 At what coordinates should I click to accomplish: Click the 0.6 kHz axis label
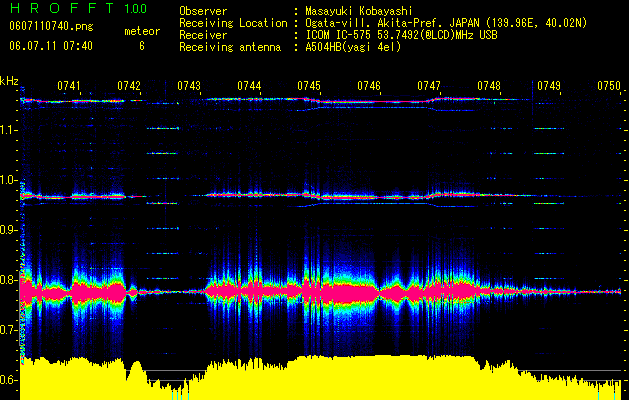click(9, 380)
